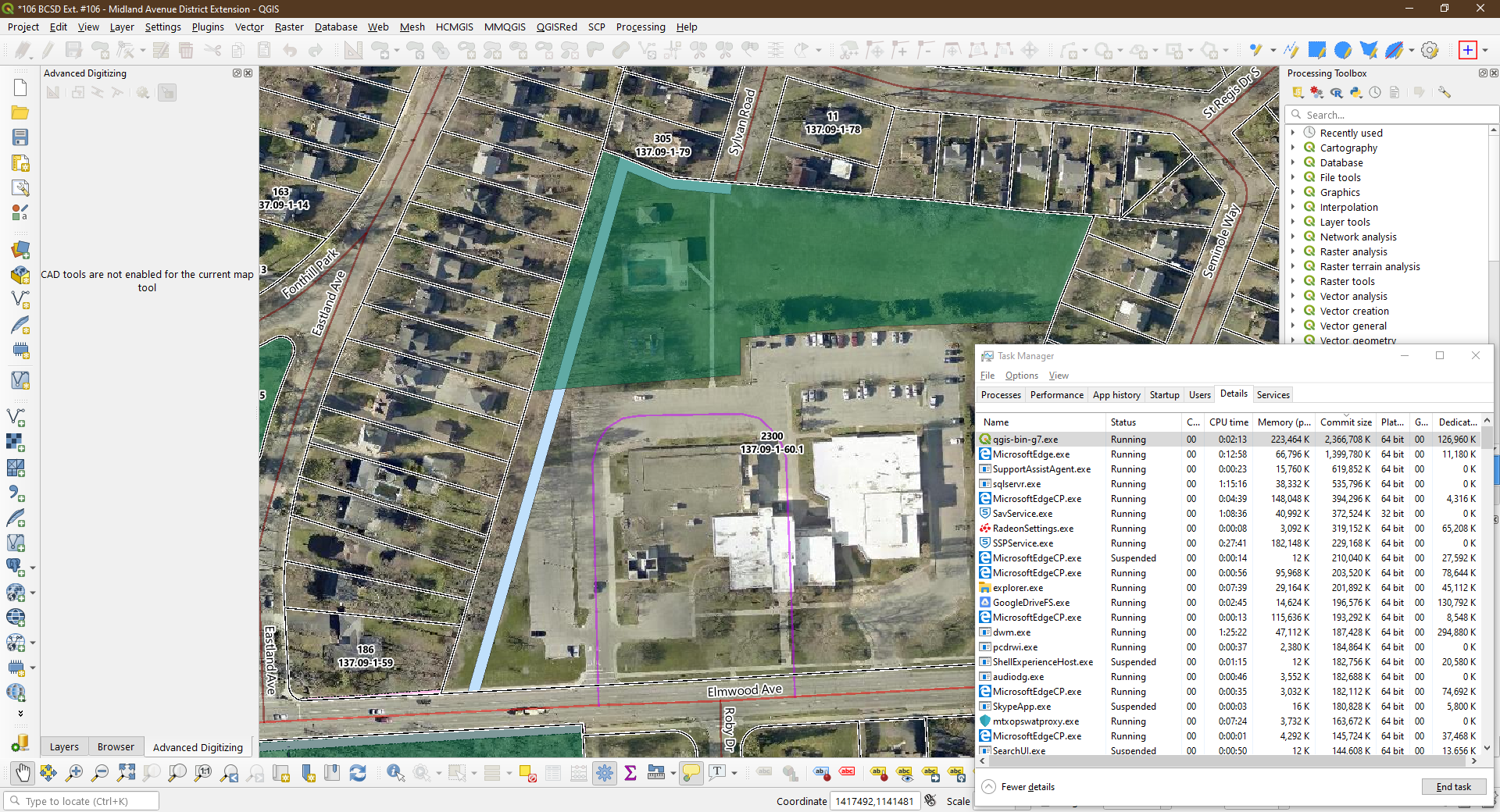
Task: Open the Vector menu
Action: pos(248,27)
